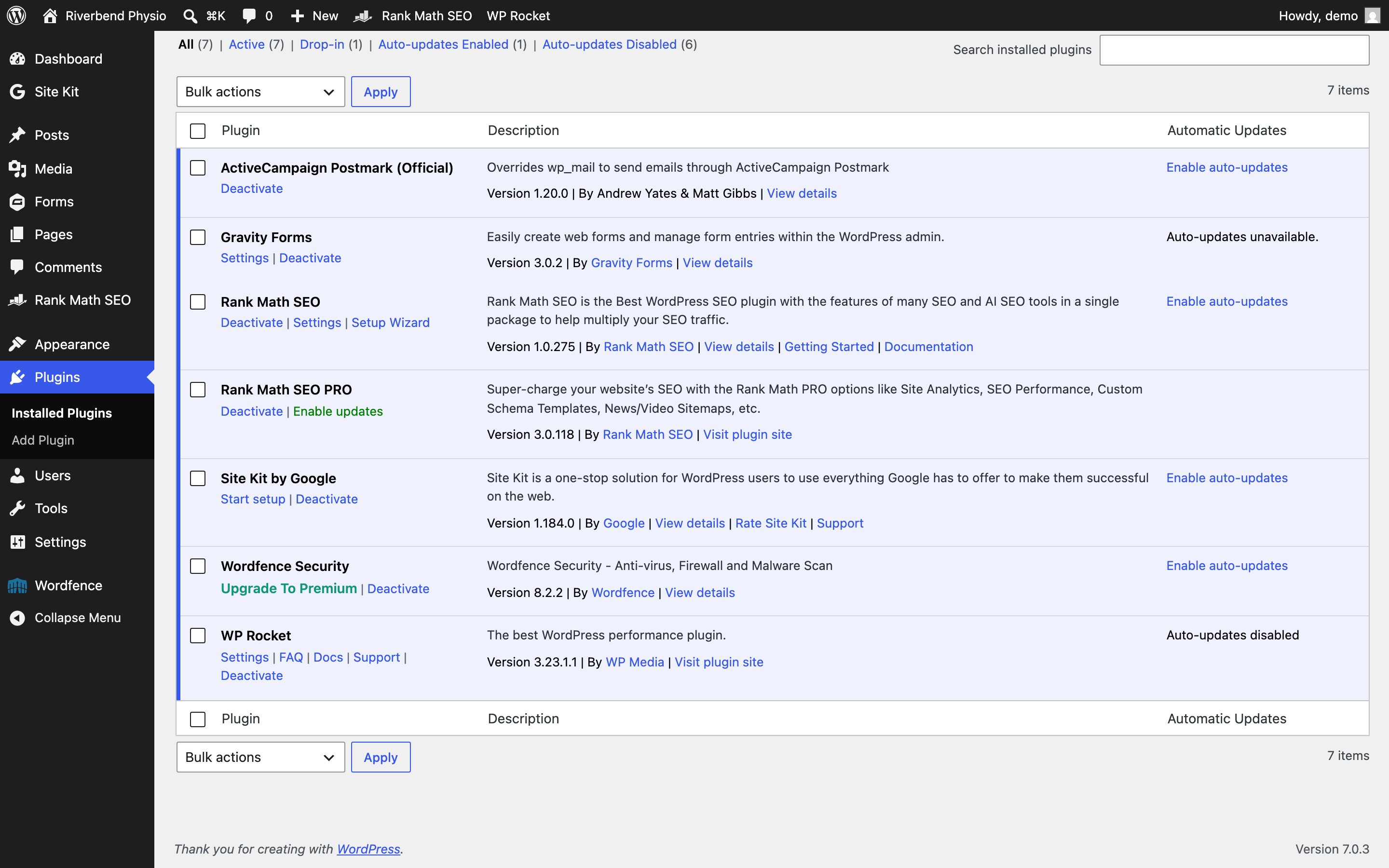The image size is (1389, 868).
Task: Click the Users person icon
Action: pos(18,475)
